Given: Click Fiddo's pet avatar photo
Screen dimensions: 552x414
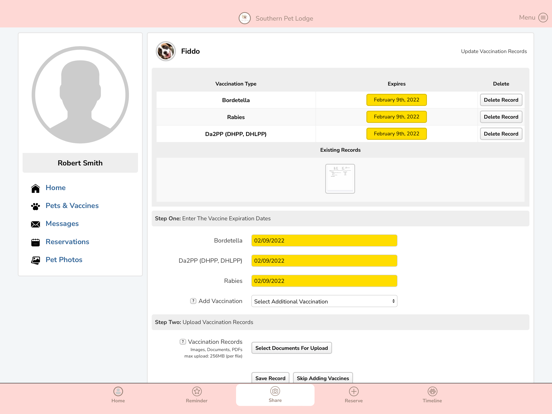Looking at the screenshot, I should (x=165, y=51).
